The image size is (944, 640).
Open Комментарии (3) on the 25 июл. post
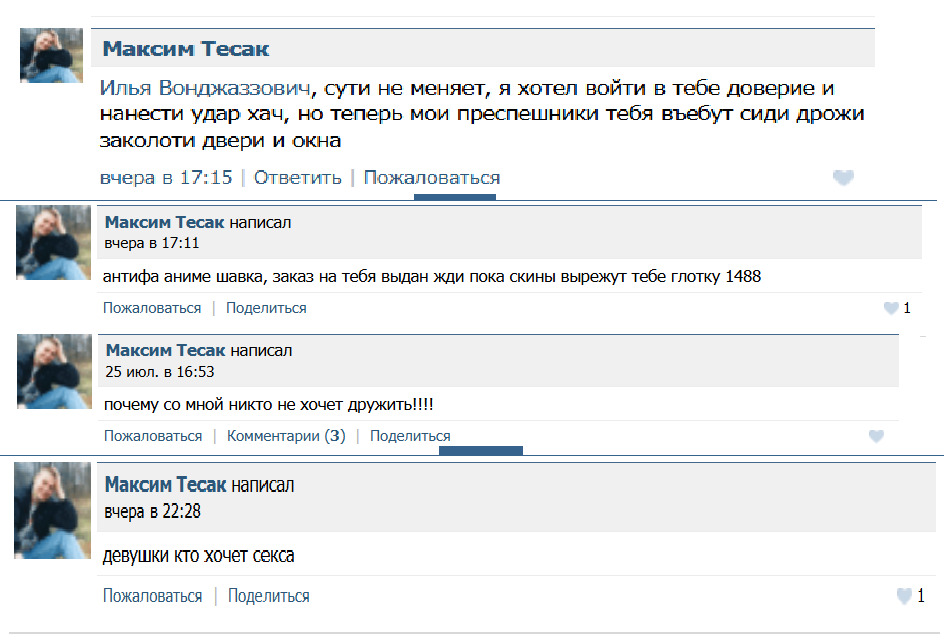[x=286, y=436]
